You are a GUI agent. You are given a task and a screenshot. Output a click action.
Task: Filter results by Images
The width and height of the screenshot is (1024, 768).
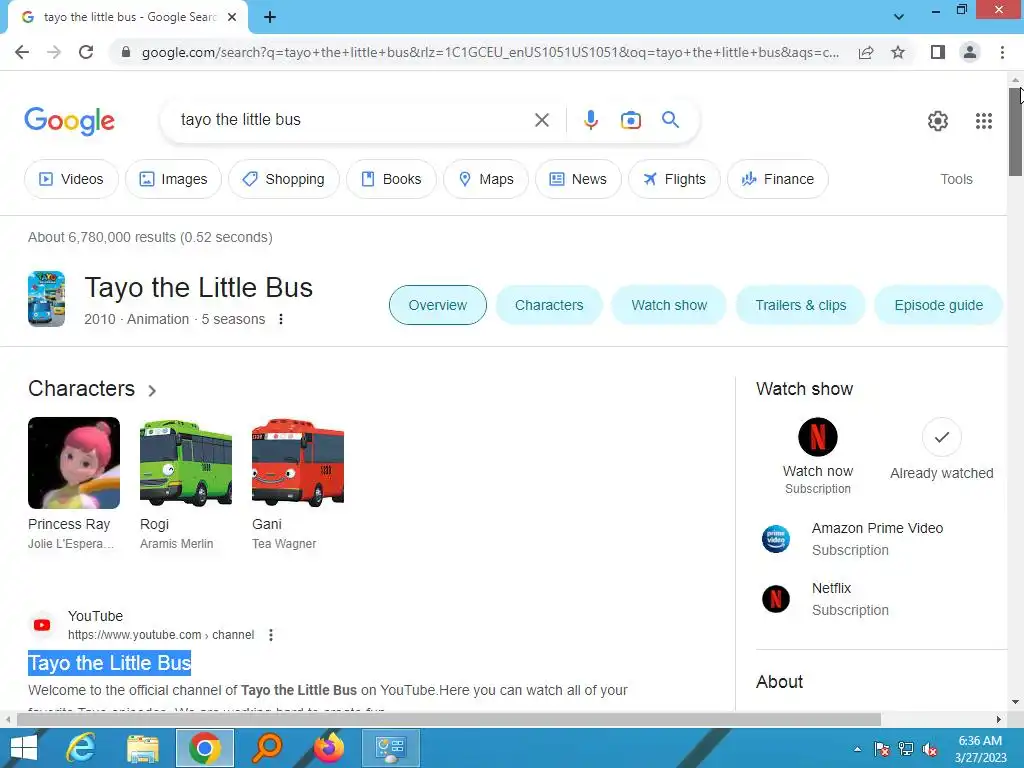173,179
